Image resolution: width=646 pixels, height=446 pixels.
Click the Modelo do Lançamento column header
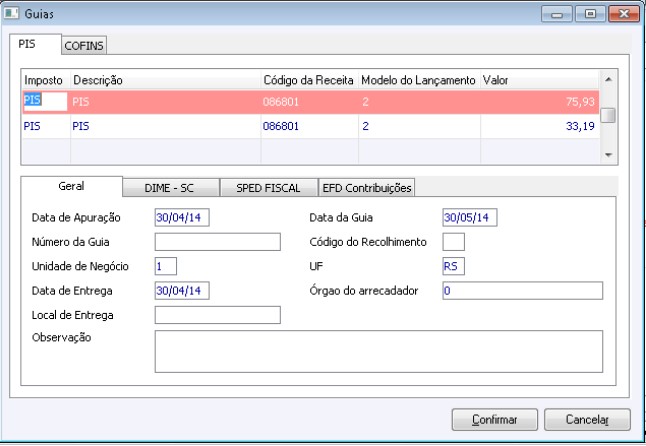tap(418, 80)
